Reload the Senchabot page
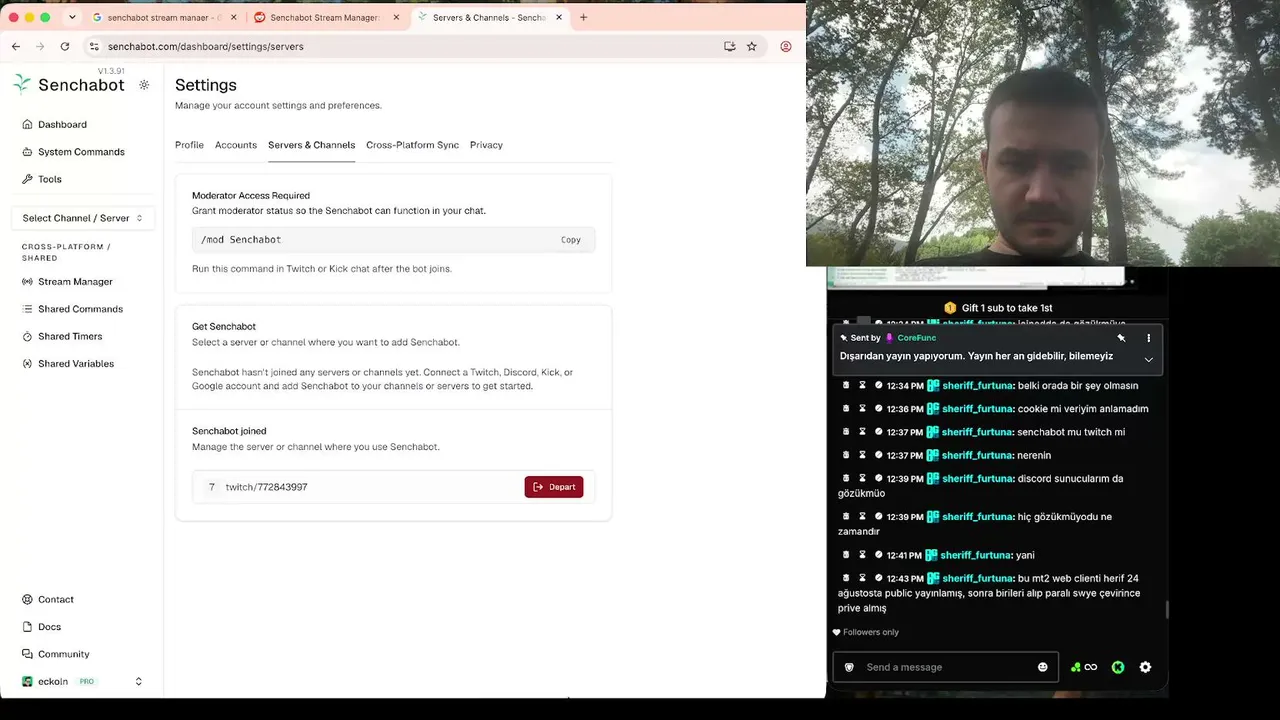1280x720 pixels. (65, 46)
